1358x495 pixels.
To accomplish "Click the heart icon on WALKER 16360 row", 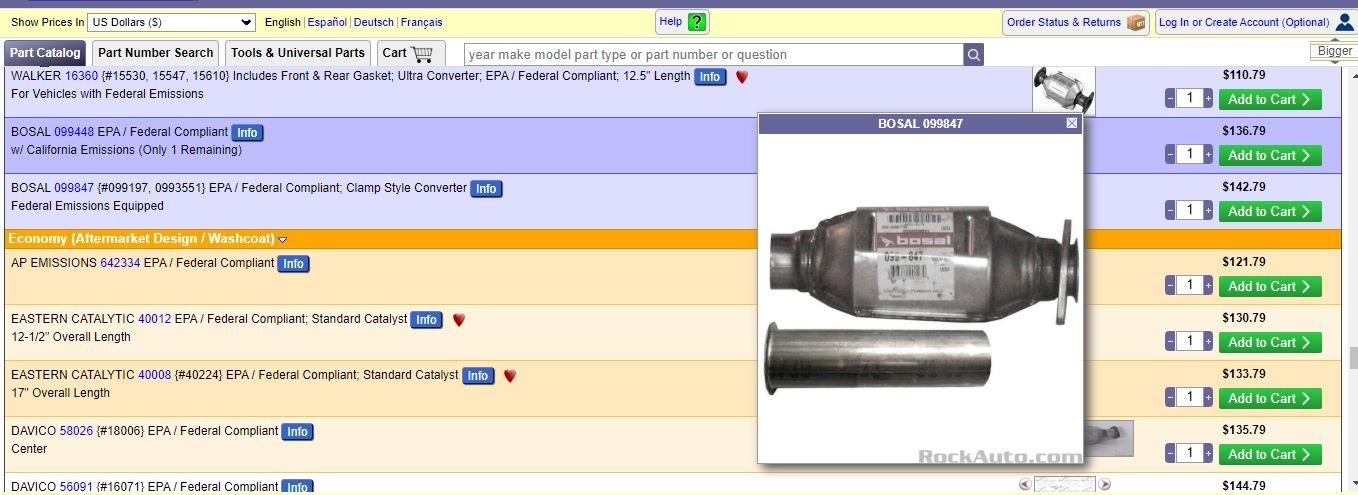I will click(x=742, y=77).
